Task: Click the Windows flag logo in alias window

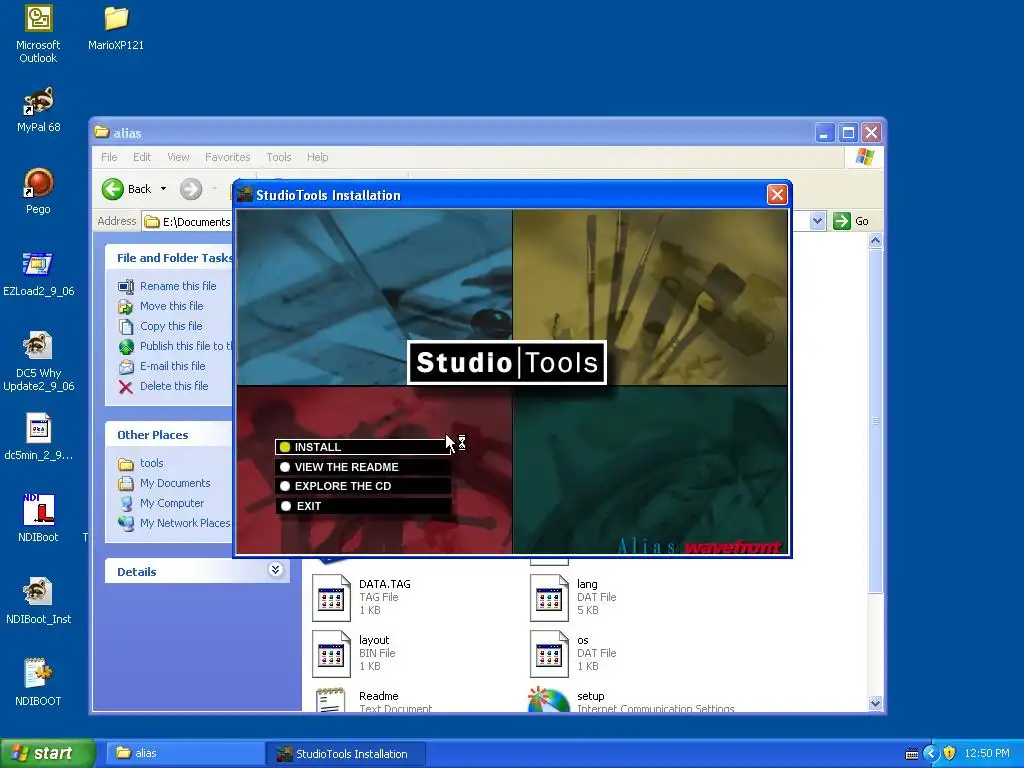Action: point(864,157)
